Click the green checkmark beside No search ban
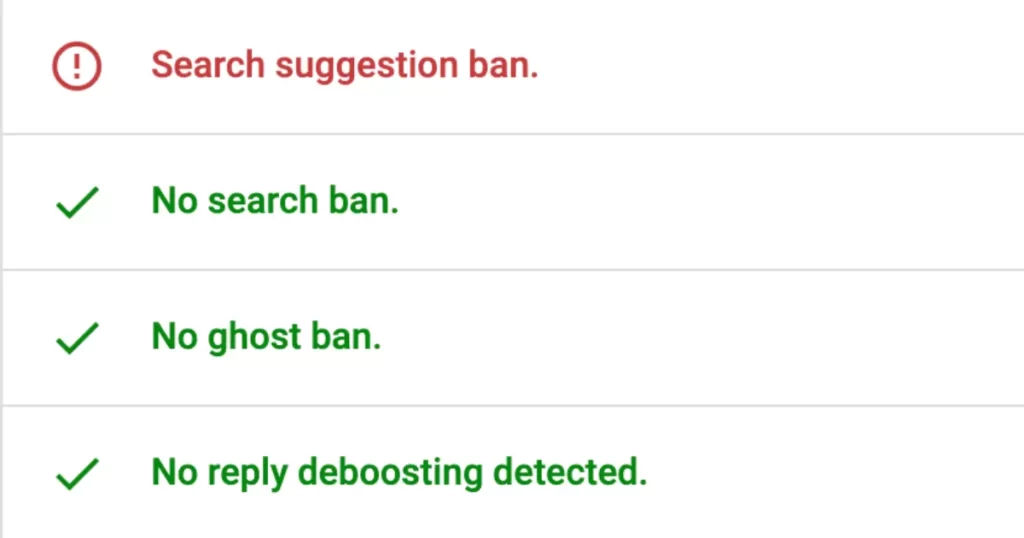This screenshot has height=538, width=1024. [x=77, y=204]
